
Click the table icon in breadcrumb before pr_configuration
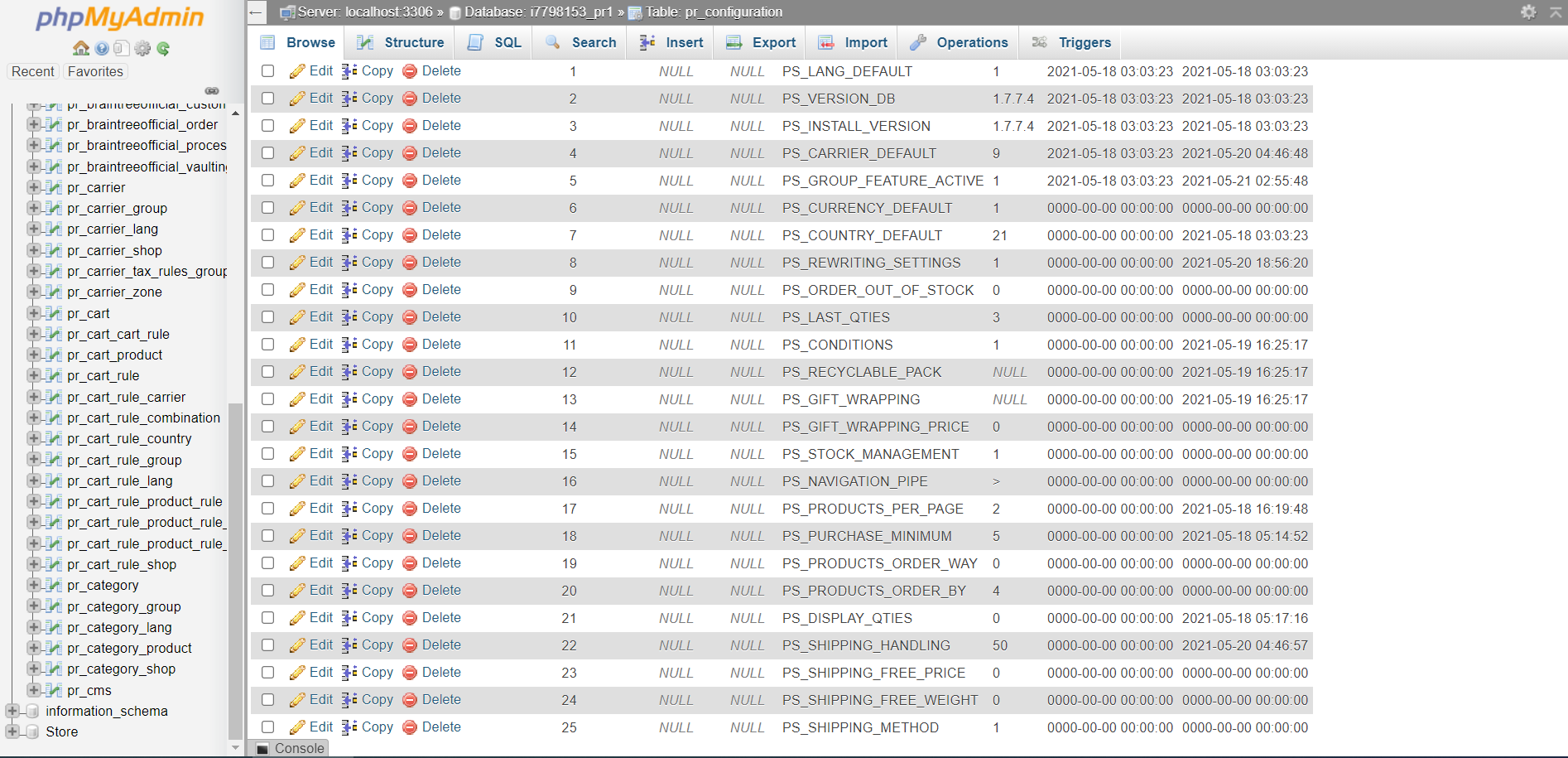click(635, 12)
